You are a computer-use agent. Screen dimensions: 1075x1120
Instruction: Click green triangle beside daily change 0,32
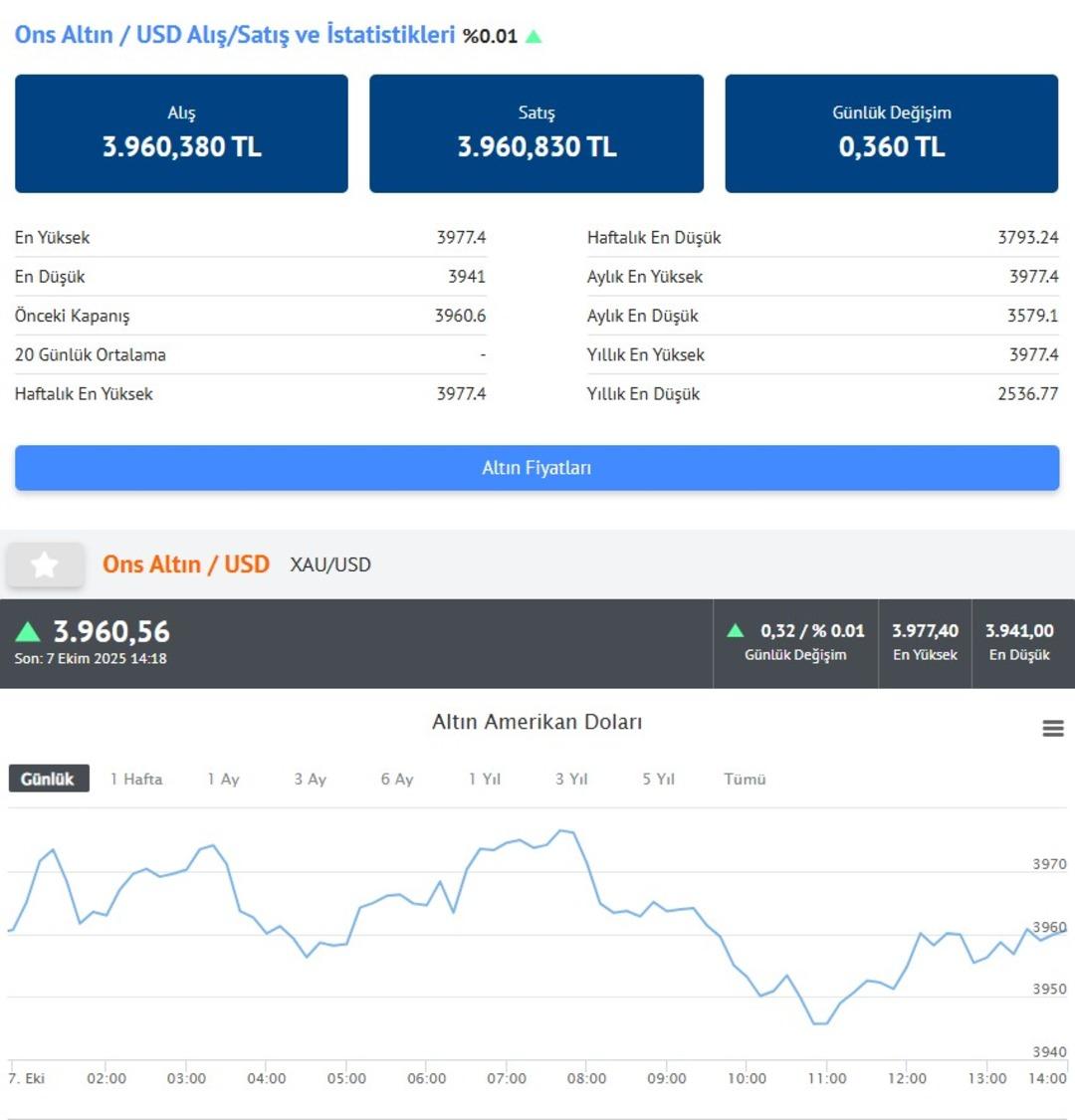(x=736, y=630)
